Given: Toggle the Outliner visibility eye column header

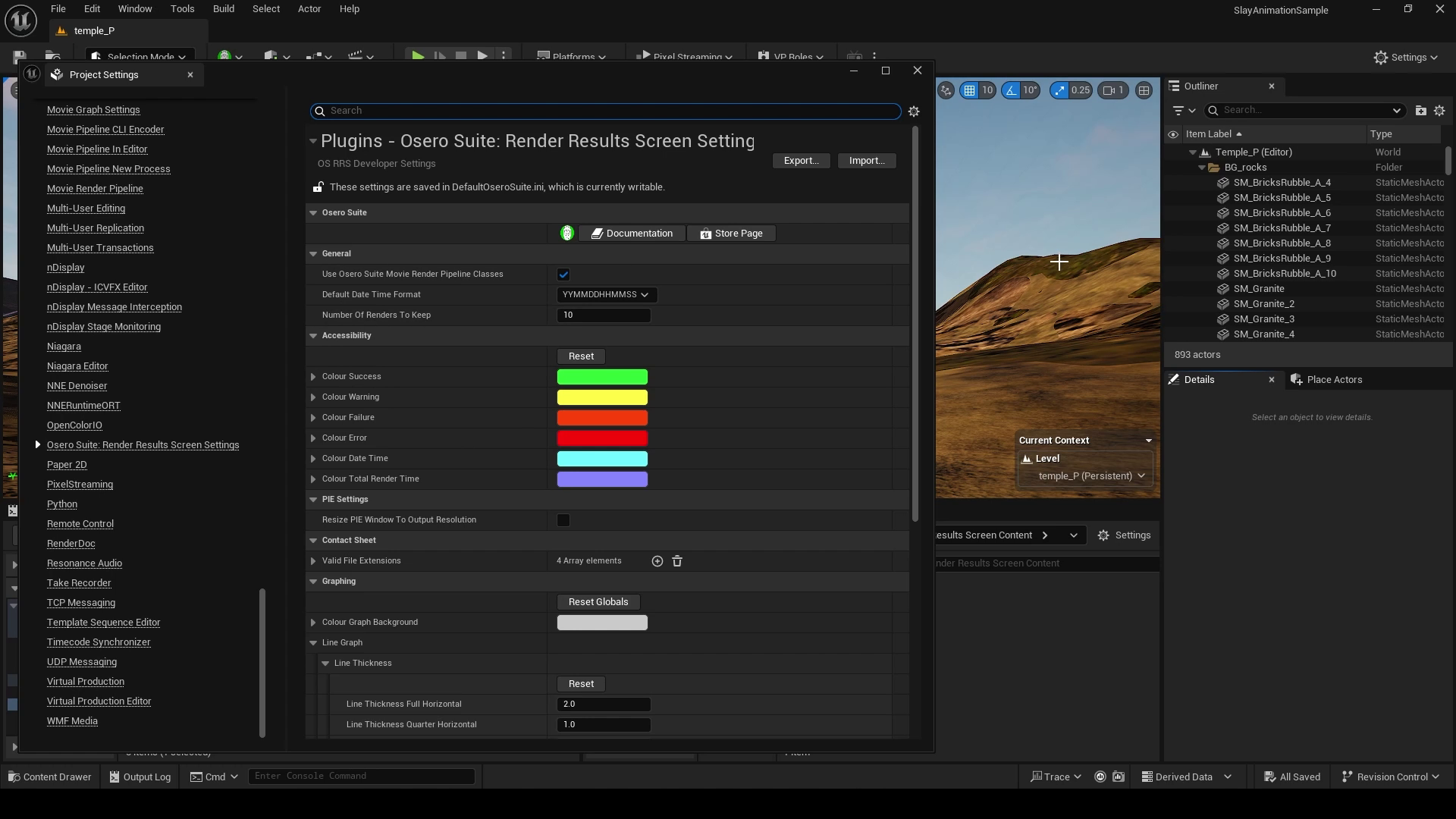Looking at the screenshot, I should pyautogui.click(x=1173, y=134).
